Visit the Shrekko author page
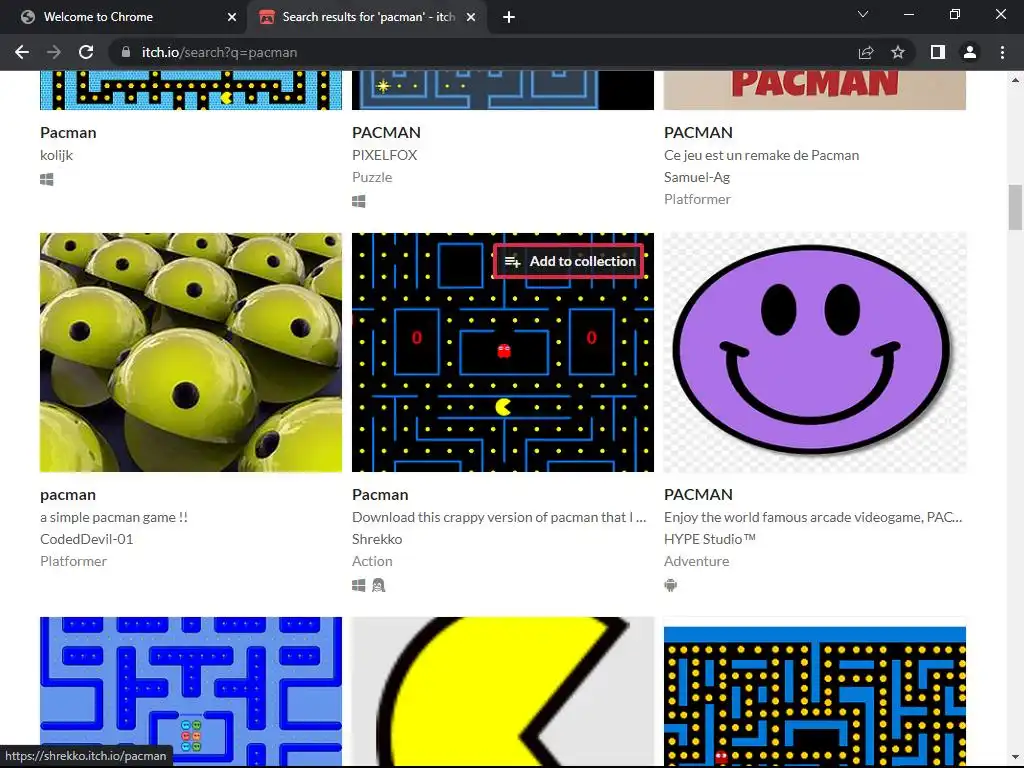Screen dimensions: 1024x768 pyautogui.click(x=377, y=539)
